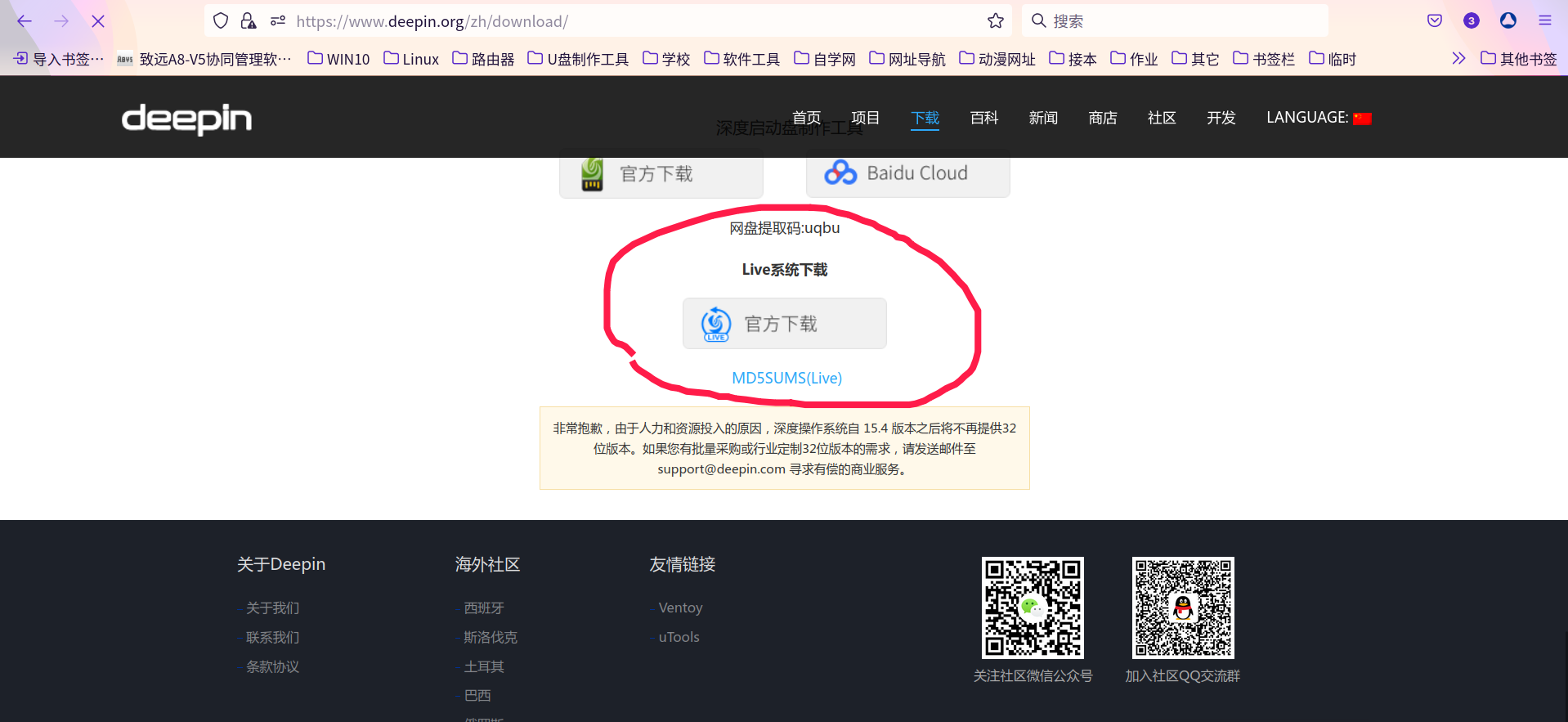Open the 其它 bookmark folder
The height and width of the screenshot is (722, 1568).
coord(1195,59)
